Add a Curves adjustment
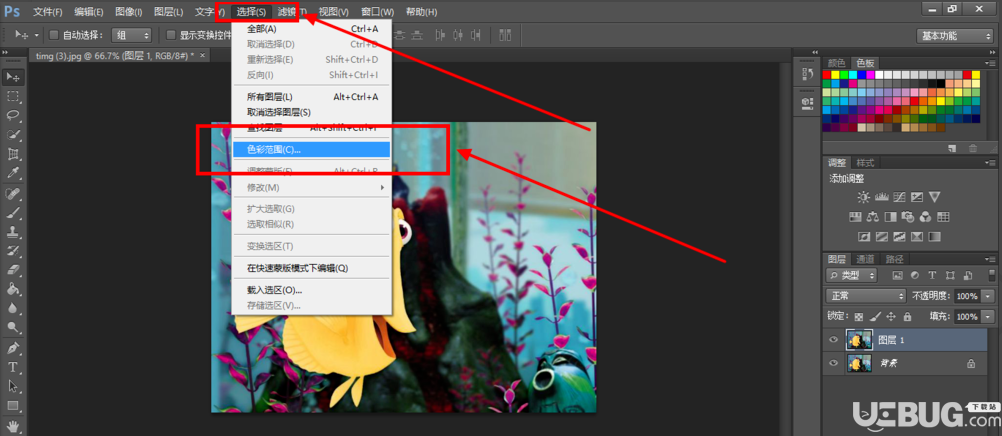The height and width of the screenshot is (436, 1002). click(x=899, y=197)
